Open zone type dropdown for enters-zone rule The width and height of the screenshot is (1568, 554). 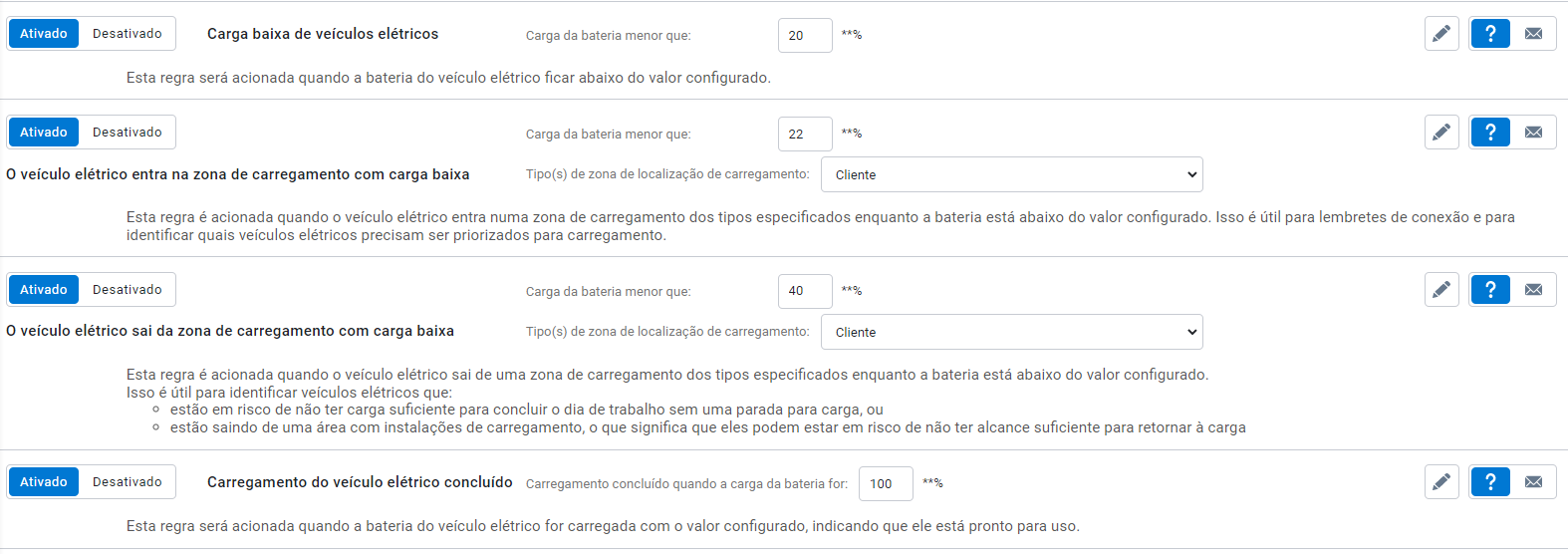click(1011, 174)
